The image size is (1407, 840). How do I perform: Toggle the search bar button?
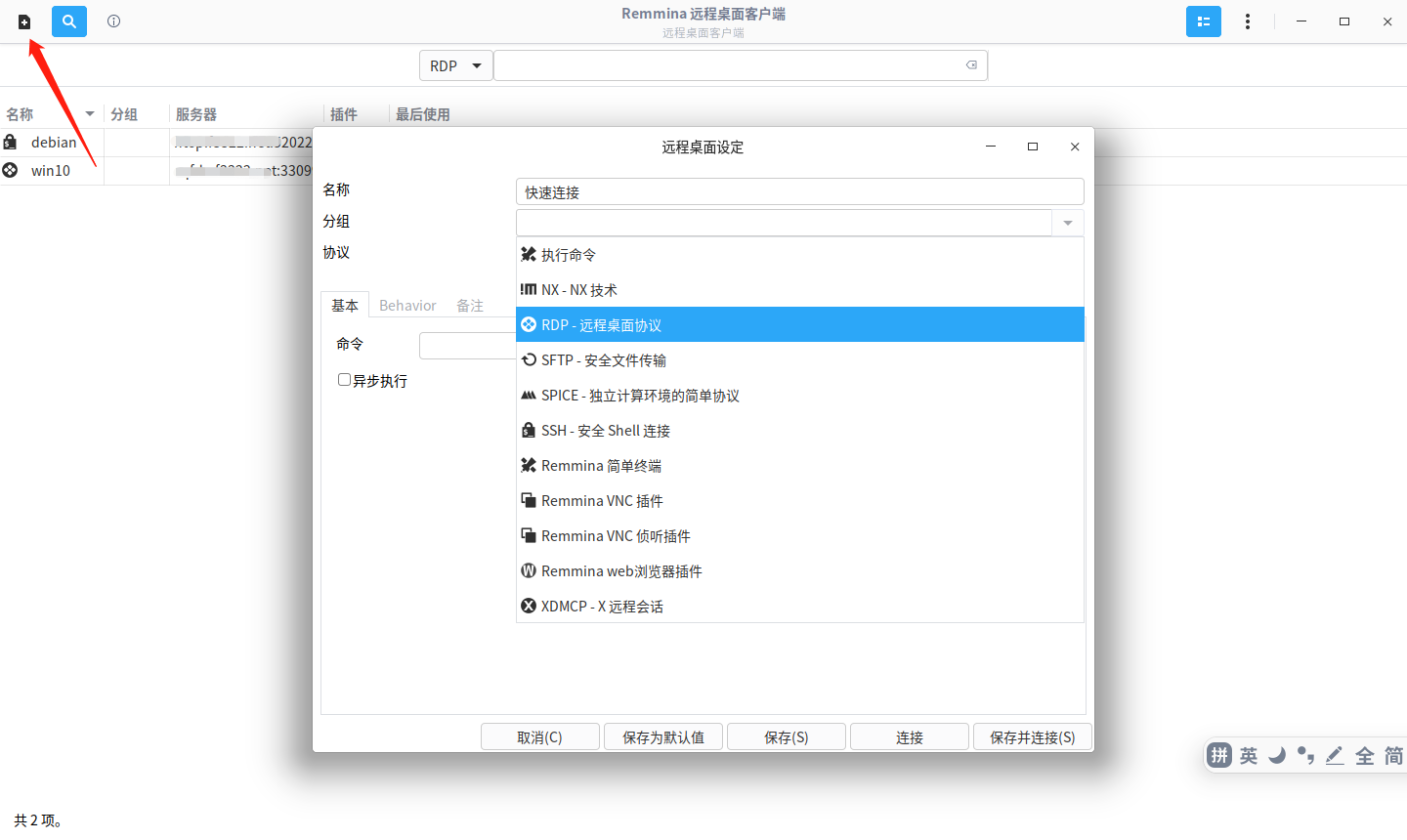tap(69, 21)
